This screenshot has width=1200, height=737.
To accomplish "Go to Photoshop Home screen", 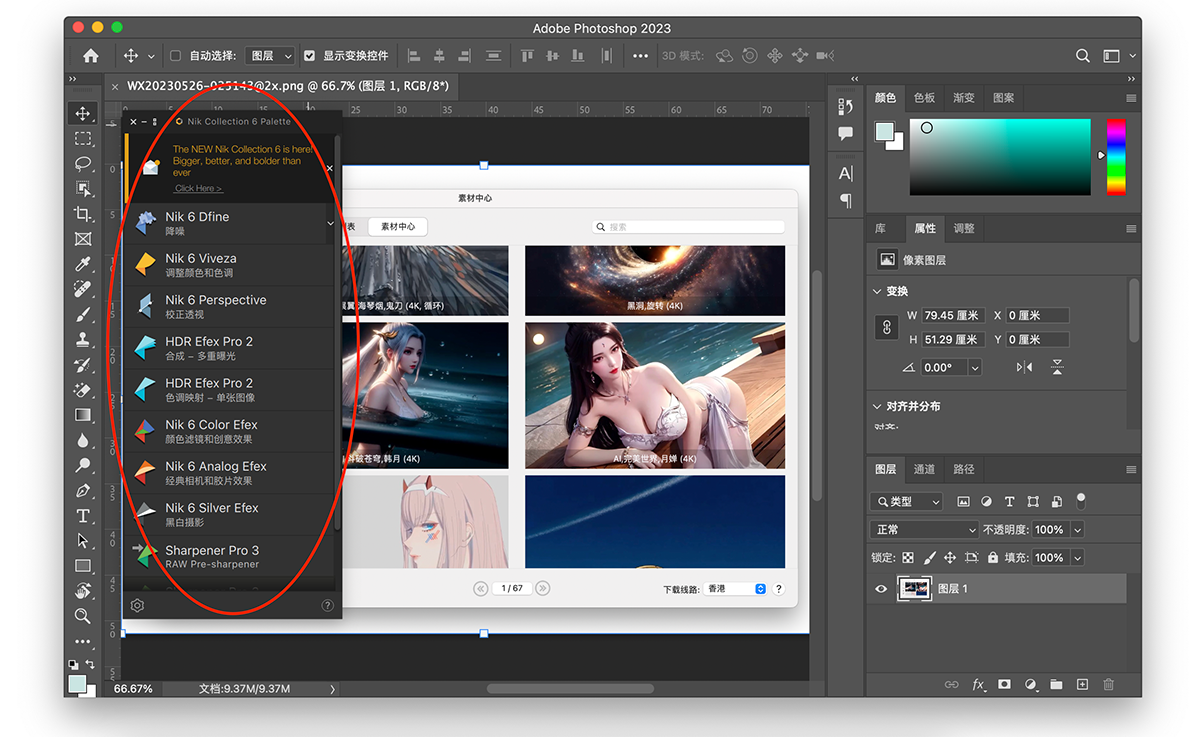I will click(91, 56).
